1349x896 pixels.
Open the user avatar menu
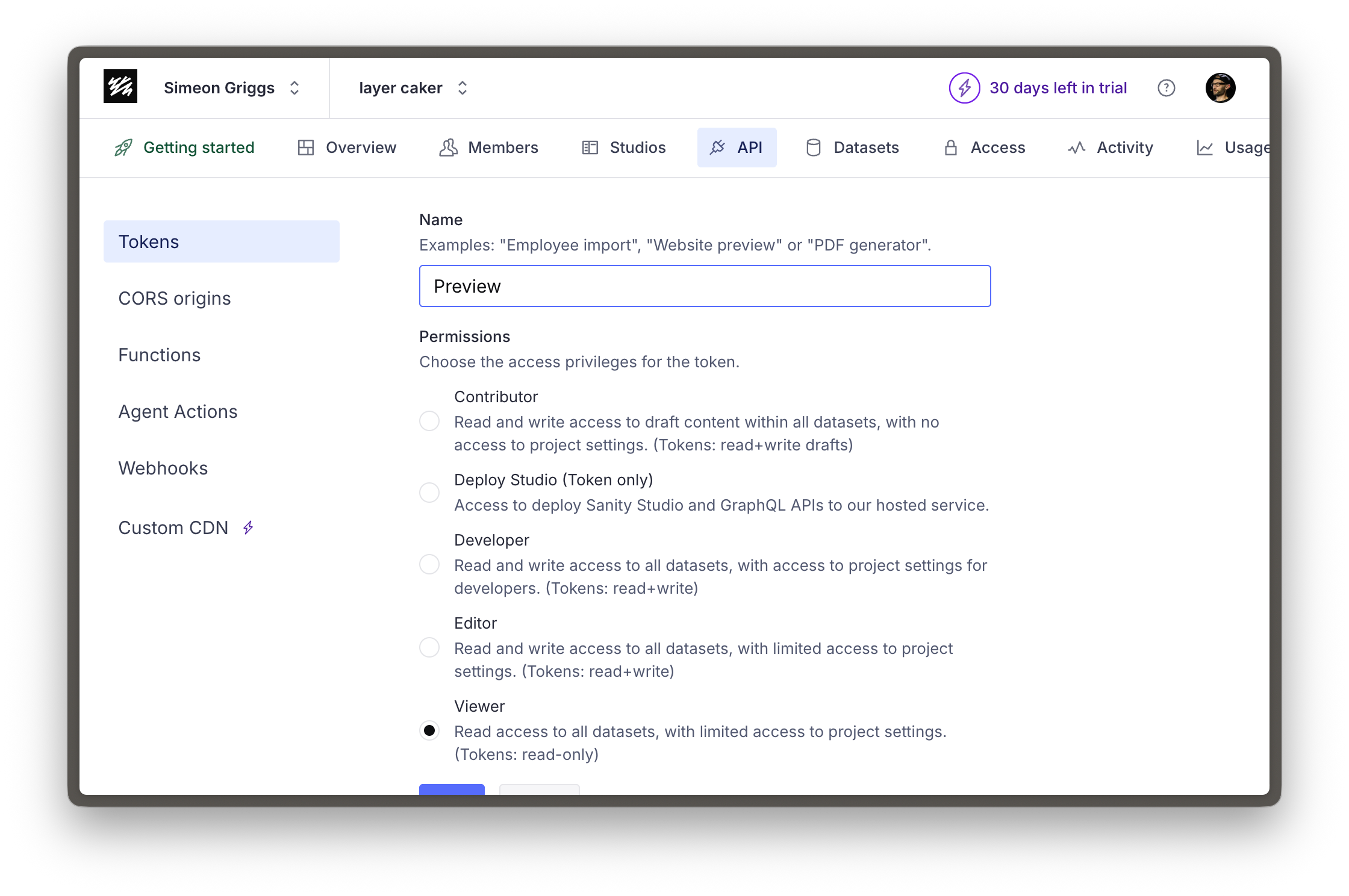coord(1220,88)
